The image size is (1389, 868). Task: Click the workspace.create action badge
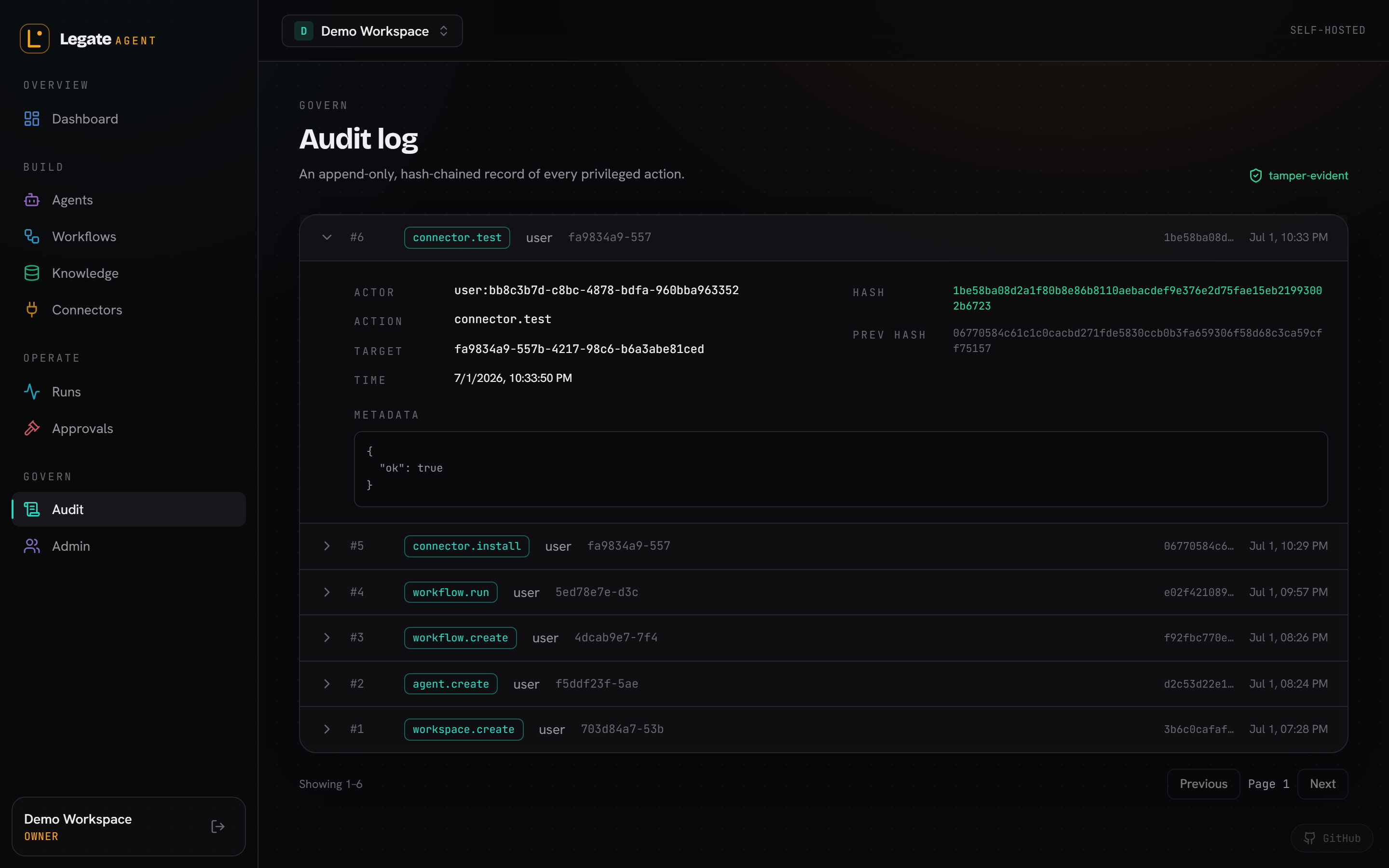pos(463,729)
